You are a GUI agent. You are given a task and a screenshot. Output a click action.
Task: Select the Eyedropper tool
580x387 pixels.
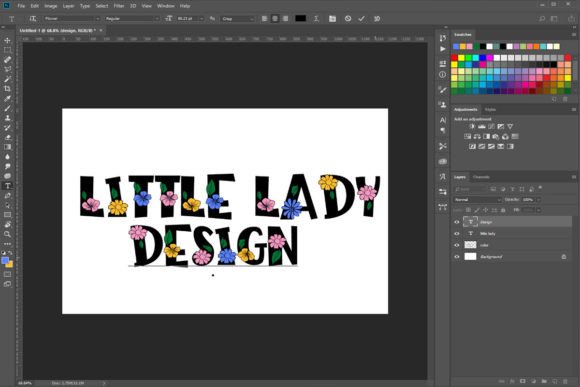(x=7, y=98)
